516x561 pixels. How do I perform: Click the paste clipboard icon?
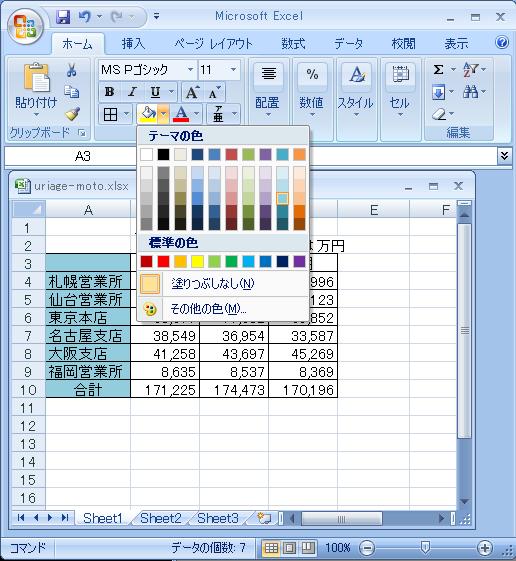click(36, 78)
